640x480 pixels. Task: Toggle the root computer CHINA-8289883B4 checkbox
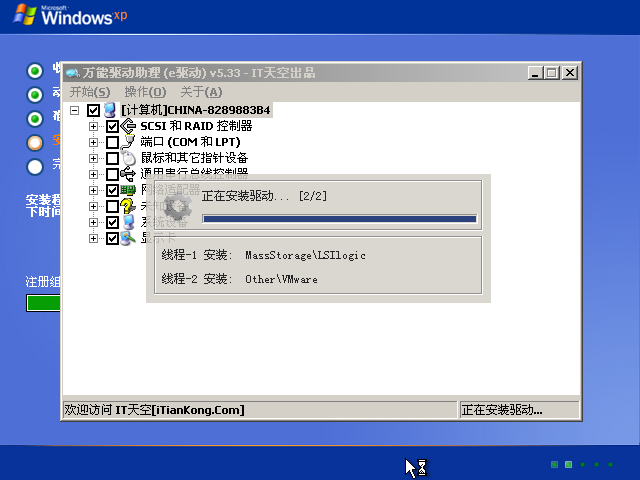coord(93,110)
